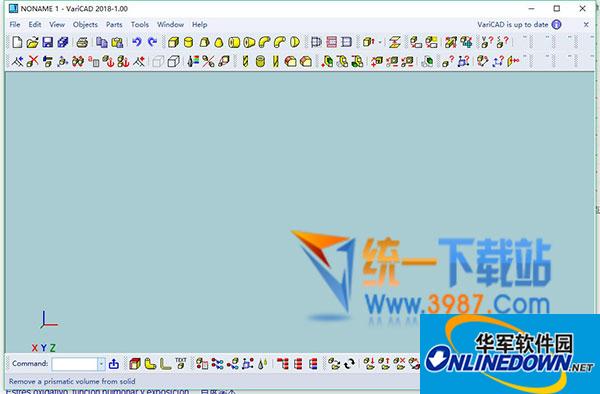The height and width of the screenshot is (394, 600).
Task: Dismiss the update notice with X
Action: [586, 24]
